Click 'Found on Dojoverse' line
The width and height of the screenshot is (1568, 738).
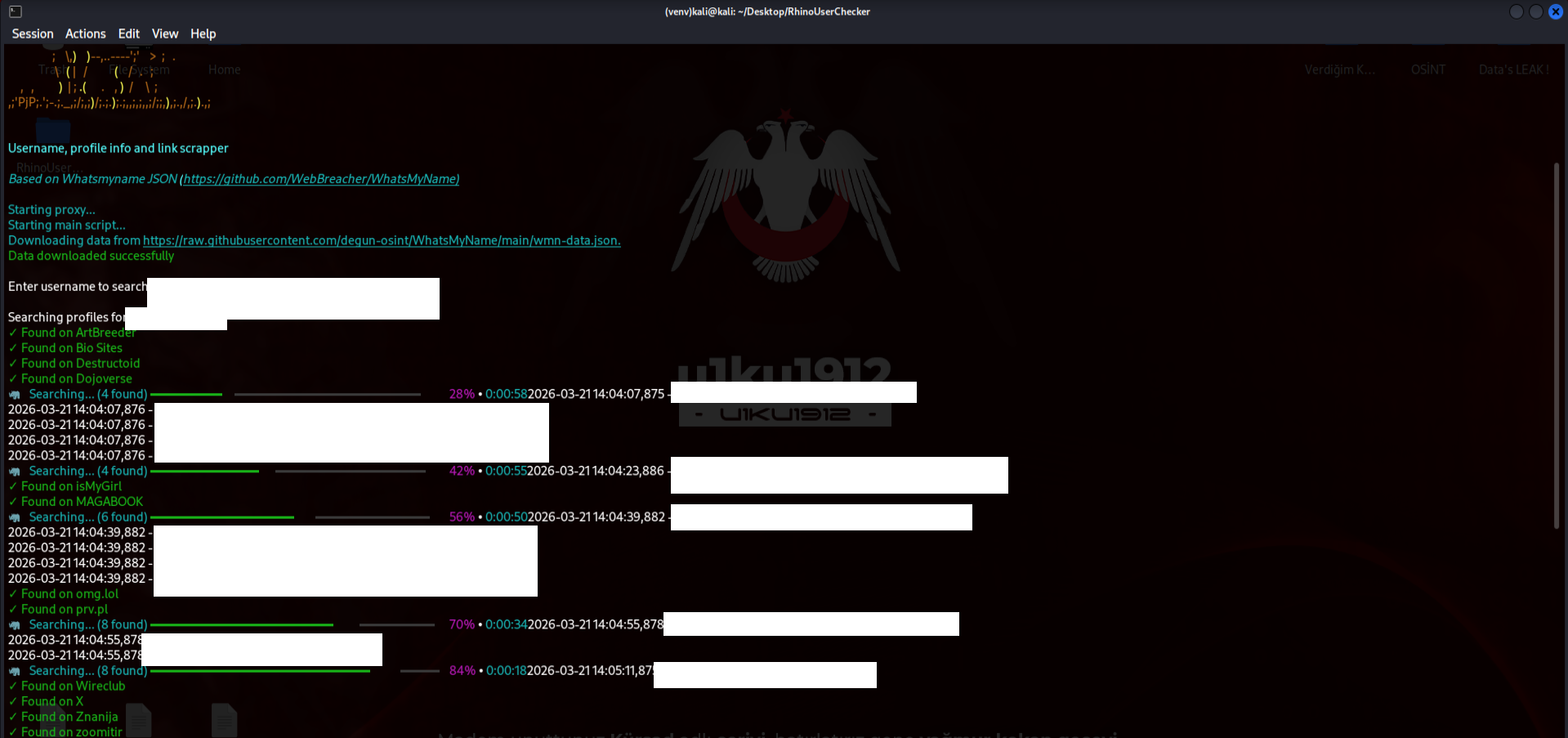(70, 379)
